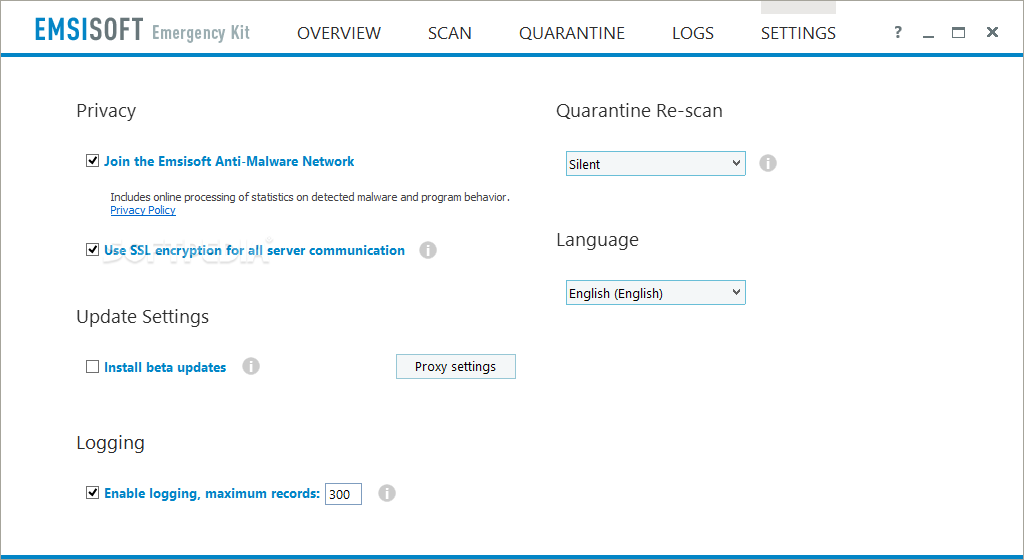Click the maximum records input field
Image resolution: width=1024 pixels, height=560 pixels.
(x=344, y=494)
